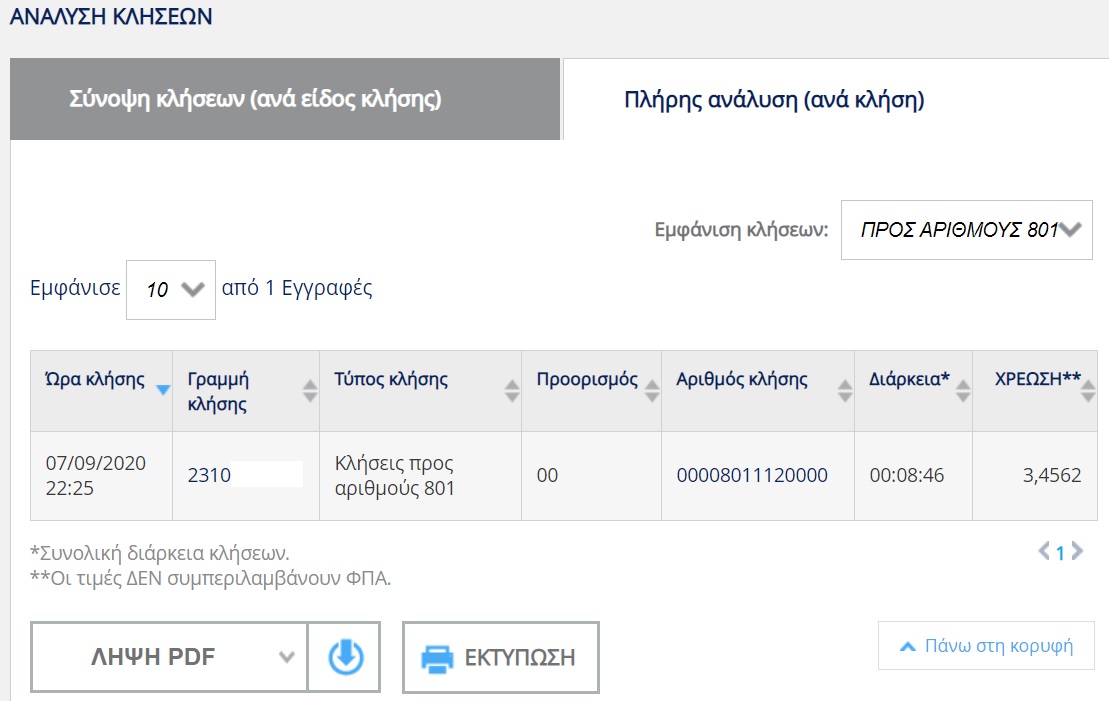
Task: Select page 1 in pagination
Action: pyautogui.click(x=1061, y=552)
